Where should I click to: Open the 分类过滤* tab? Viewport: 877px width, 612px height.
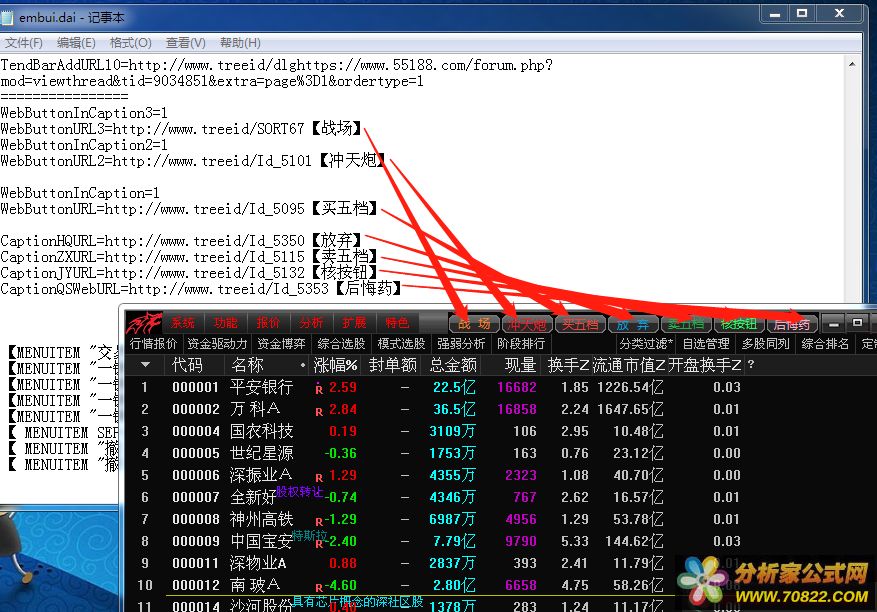(x=646, y=343)
